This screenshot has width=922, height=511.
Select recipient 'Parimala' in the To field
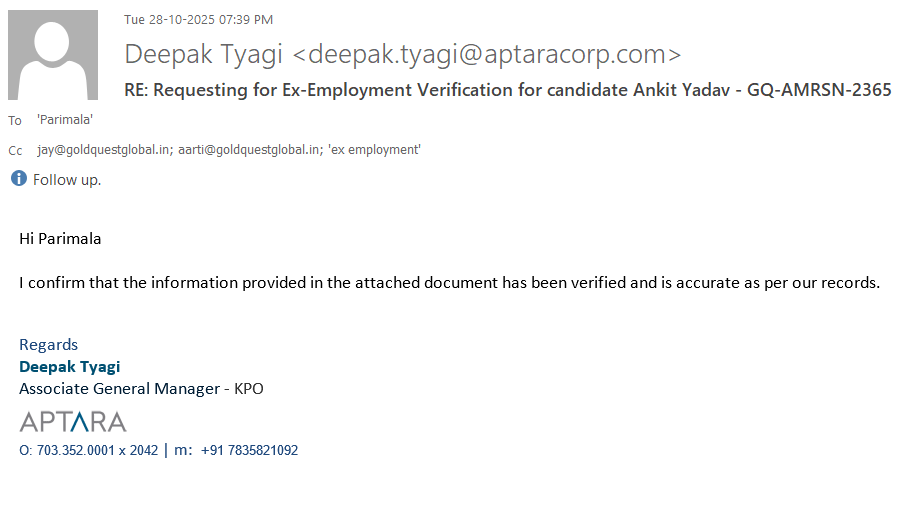[x=65, y=119]
